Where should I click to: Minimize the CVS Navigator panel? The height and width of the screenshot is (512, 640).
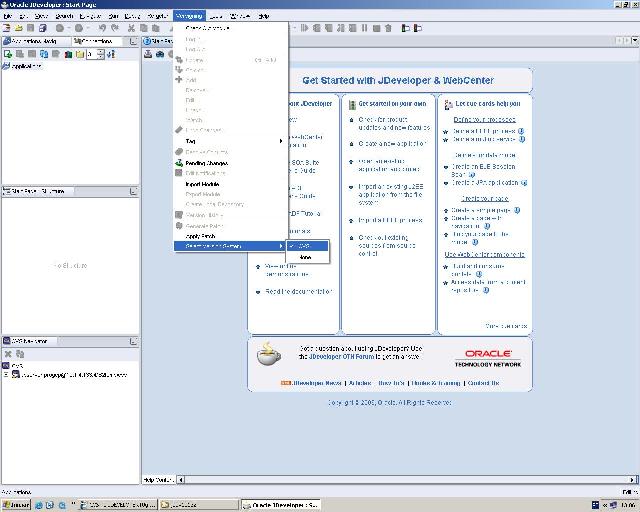[133, 341]
